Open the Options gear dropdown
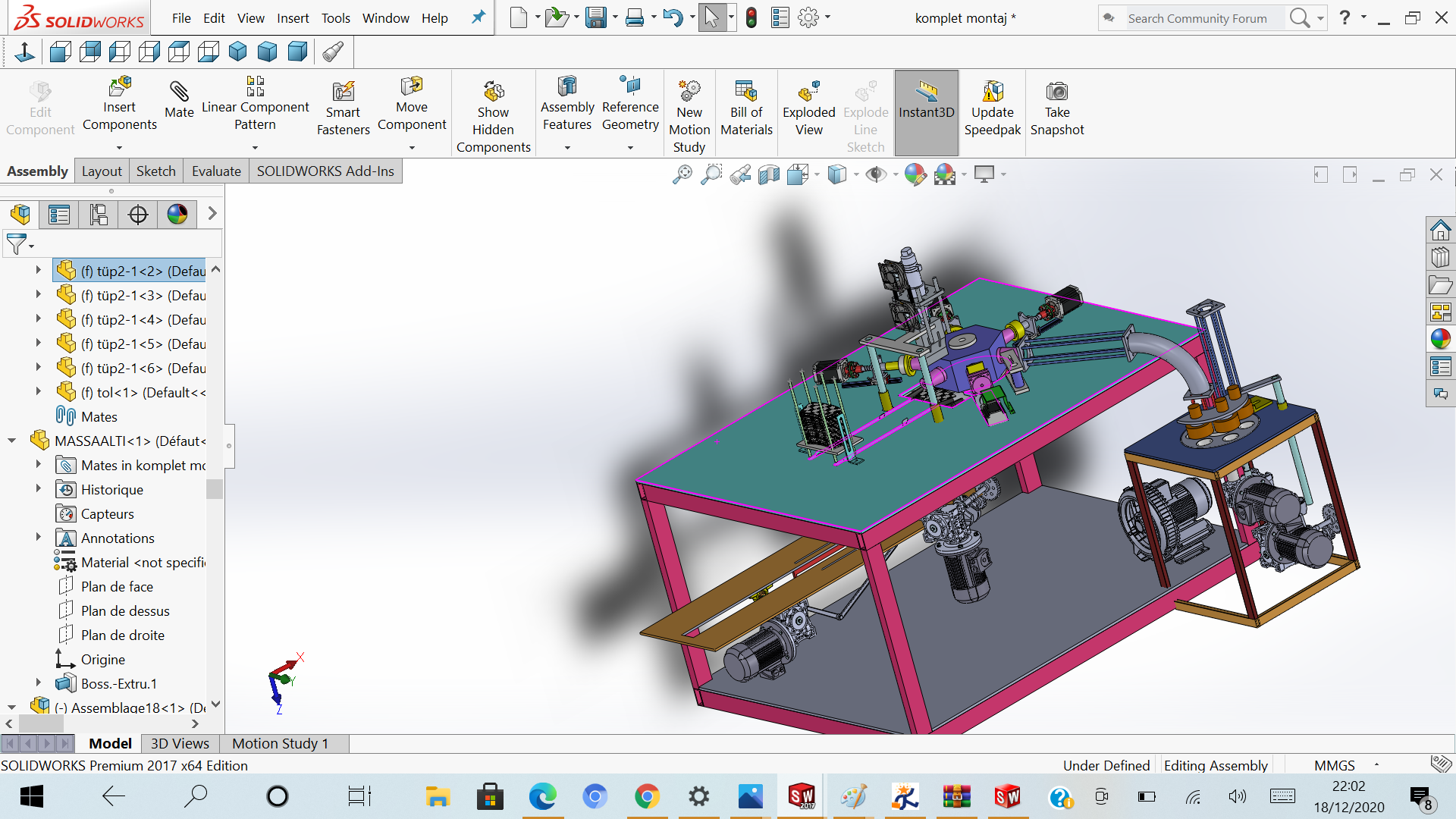The width and height of the screenshot is (1456, 819). (828, 17)
